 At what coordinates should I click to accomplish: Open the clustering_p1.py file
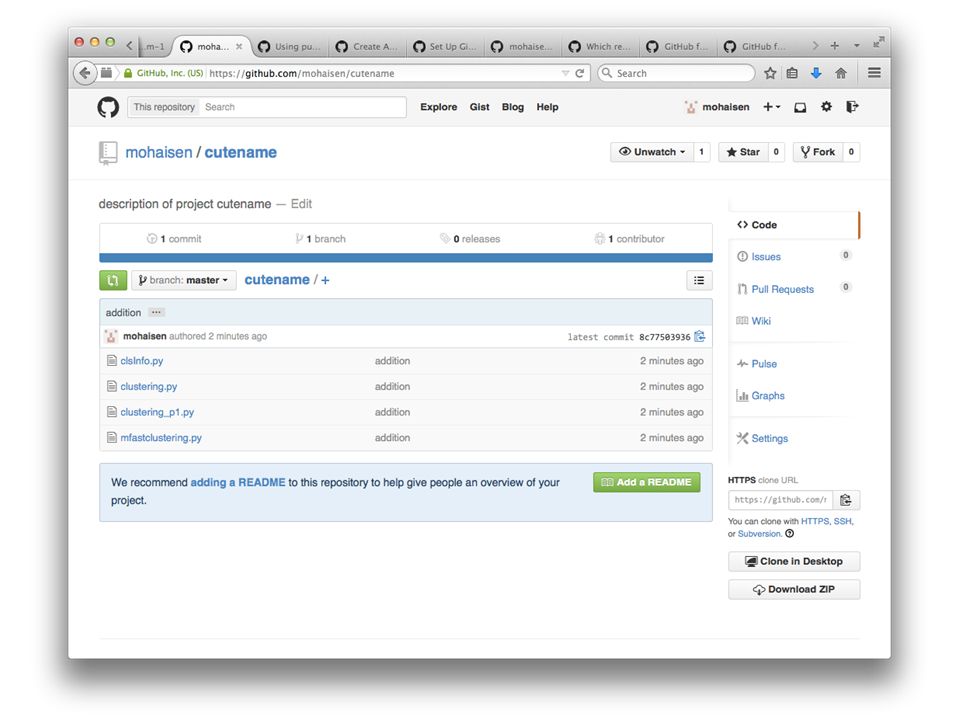click(x=157, y=412)
